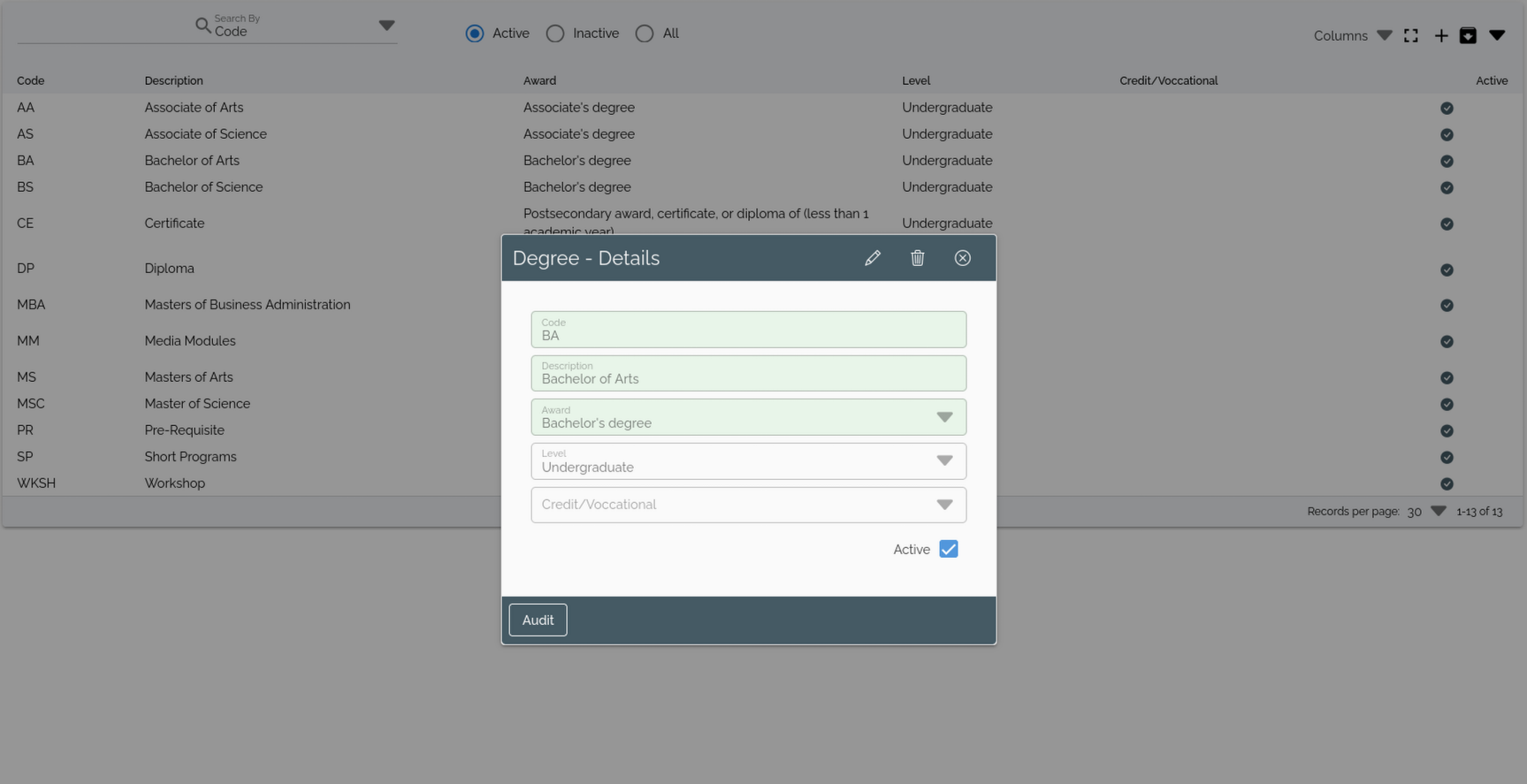Click the magnifier search icon
1527x784 pixels.
[x=202, y=26]
